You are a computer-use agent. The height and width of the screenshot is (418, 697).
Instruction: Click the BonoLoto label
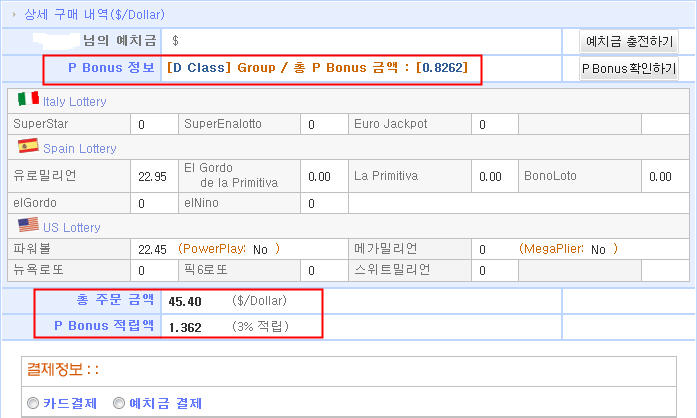(550, 176)
